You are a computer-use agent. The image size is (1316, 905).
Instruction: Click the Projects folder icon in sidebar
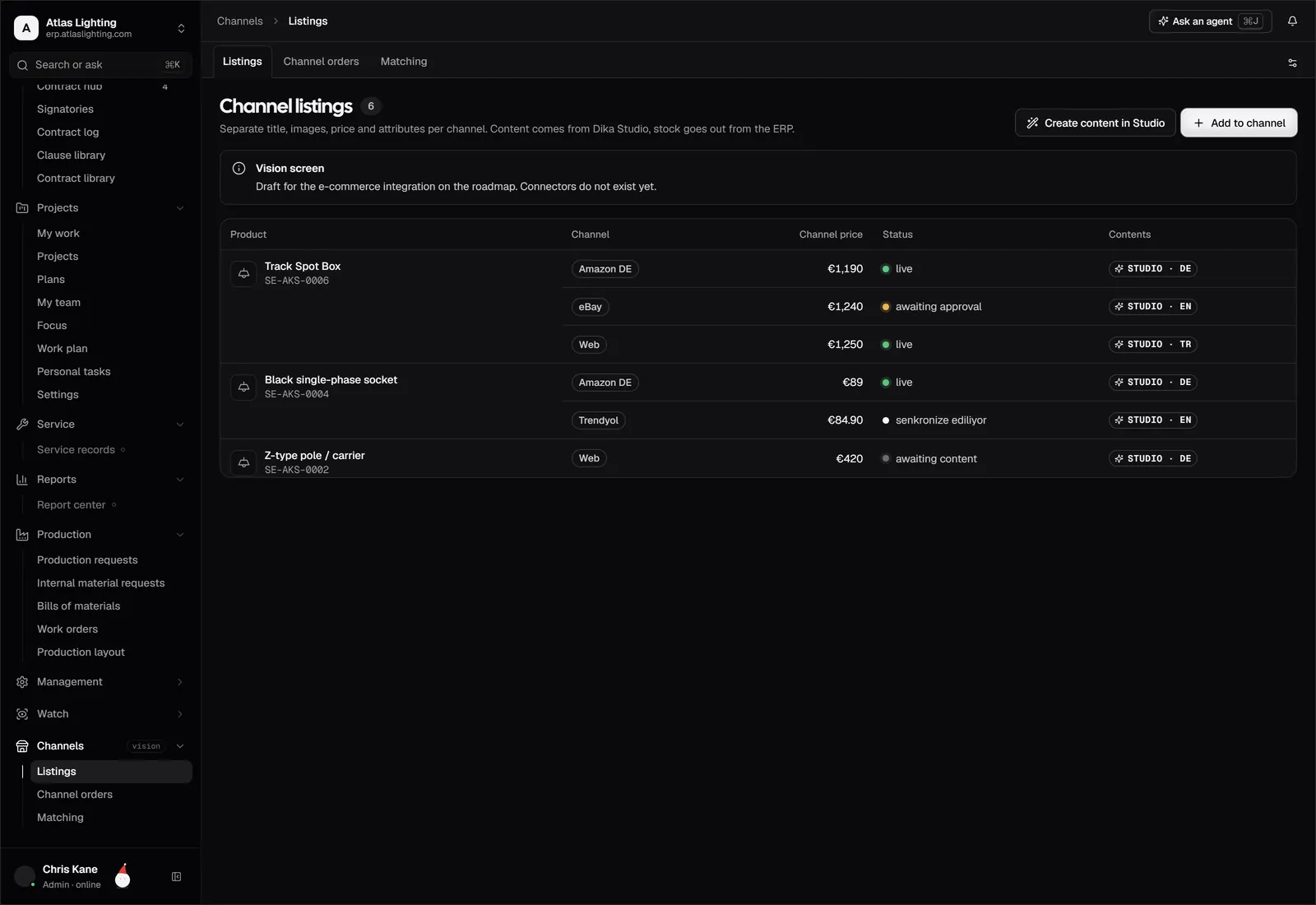pyautogui.click(x=22, y=208)
